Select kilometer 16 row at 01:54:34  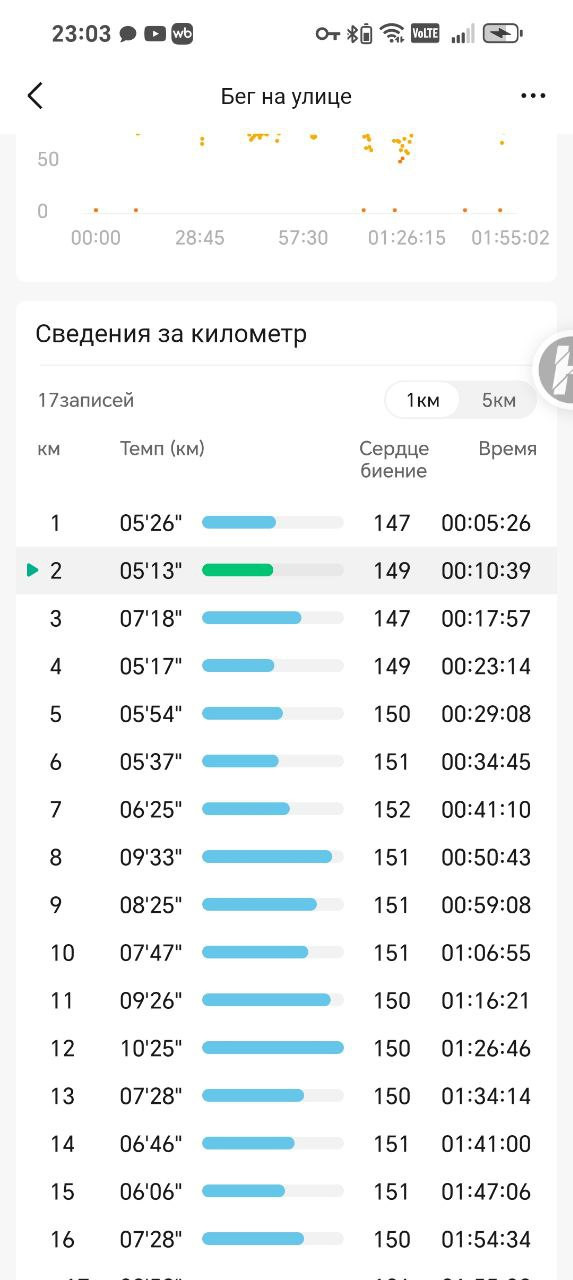click(286, 1239)
